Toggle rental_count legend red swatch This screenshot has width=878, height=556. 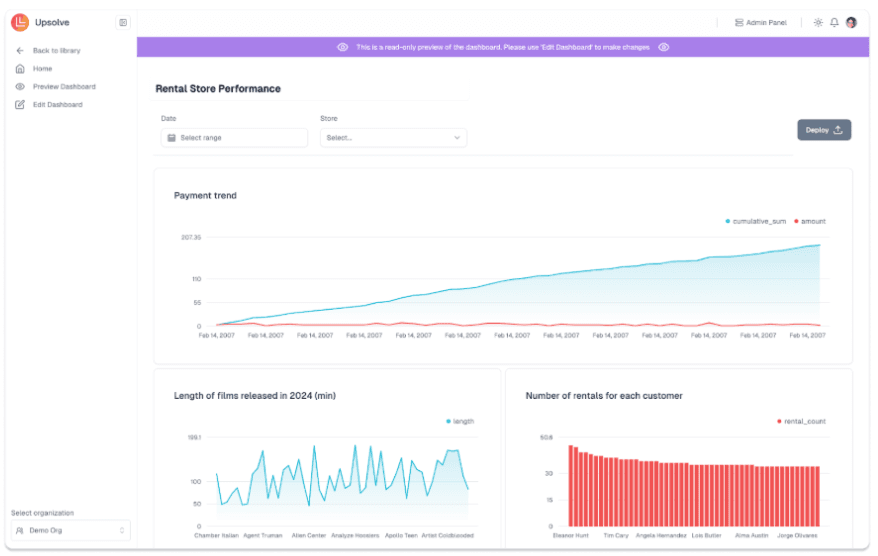click(x=779, y=421)
